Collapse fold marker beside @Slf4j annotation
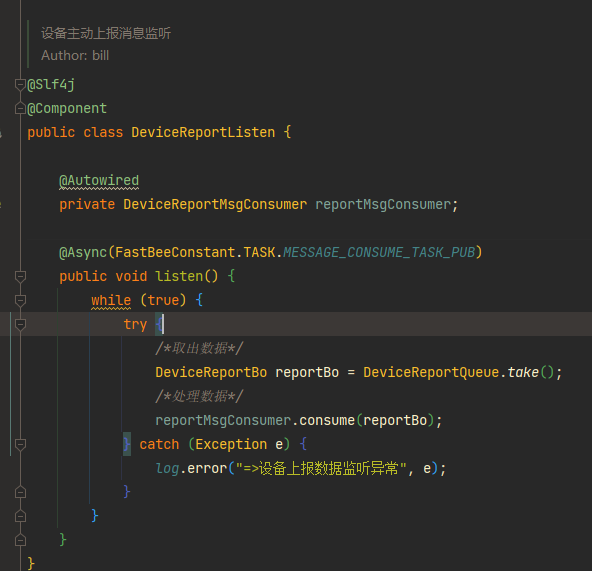This screenshot has width=592, height=571. click(20, 85)
